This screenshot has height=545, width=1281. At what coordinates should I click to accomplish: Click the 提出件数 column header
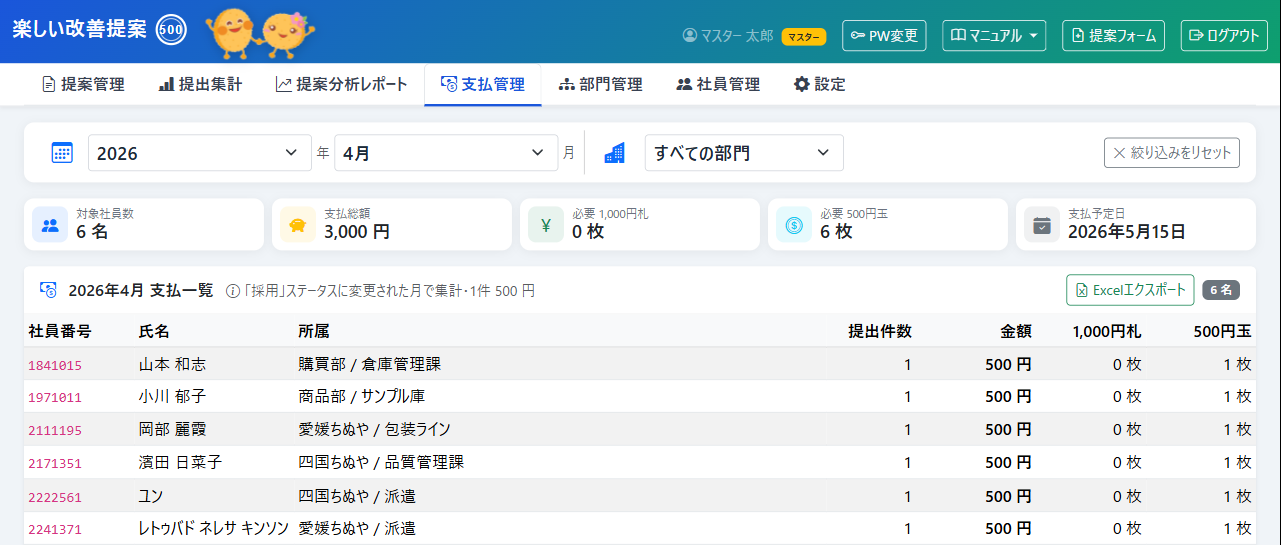coord(880,331)
